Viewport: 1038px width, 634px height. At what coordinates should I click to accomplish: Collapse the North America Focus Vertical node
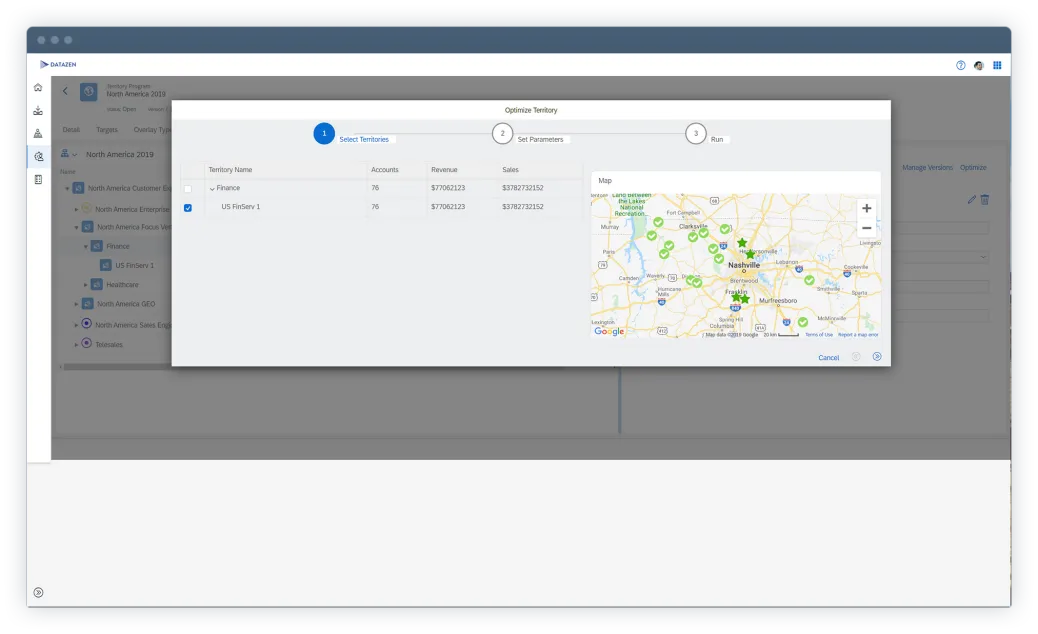pos(77,227)
